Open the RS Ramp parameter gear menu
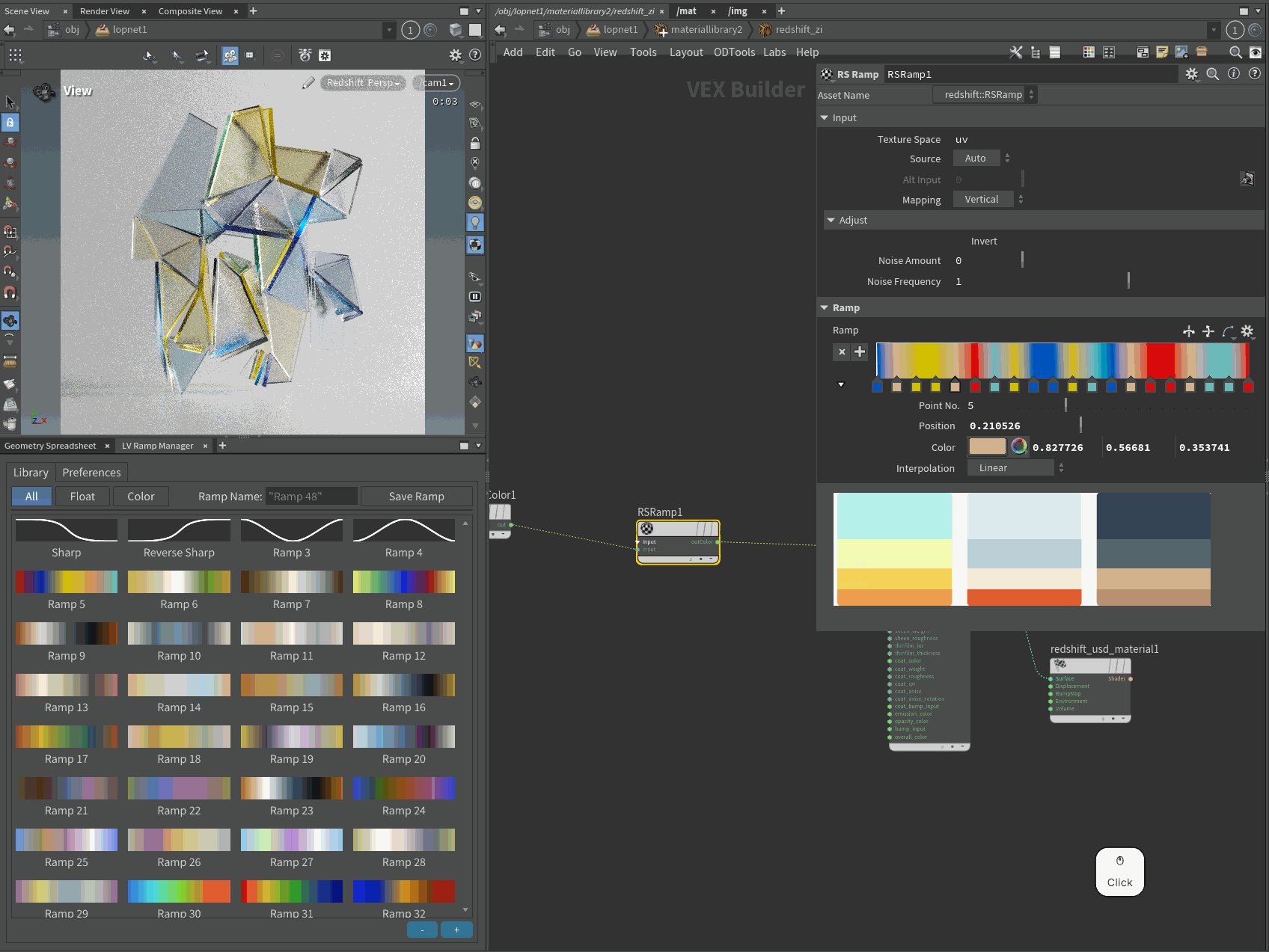 pyautogui.click(x=1192, y=74)
